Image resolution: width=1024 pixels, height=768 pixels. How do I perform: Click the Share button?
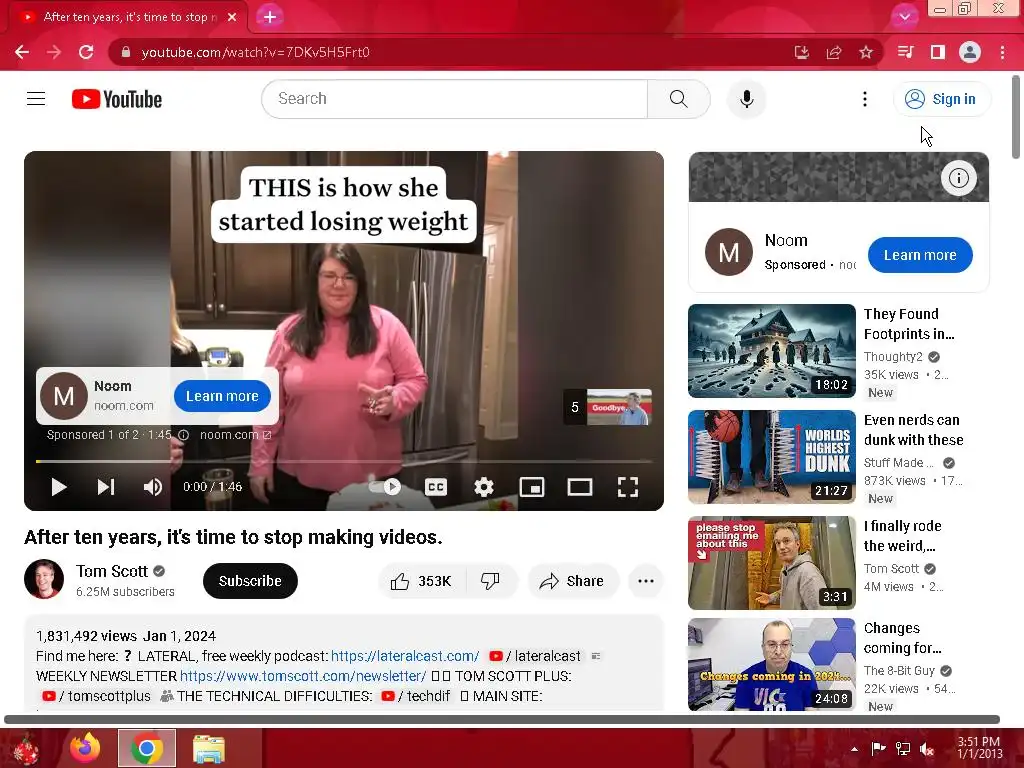572,581
